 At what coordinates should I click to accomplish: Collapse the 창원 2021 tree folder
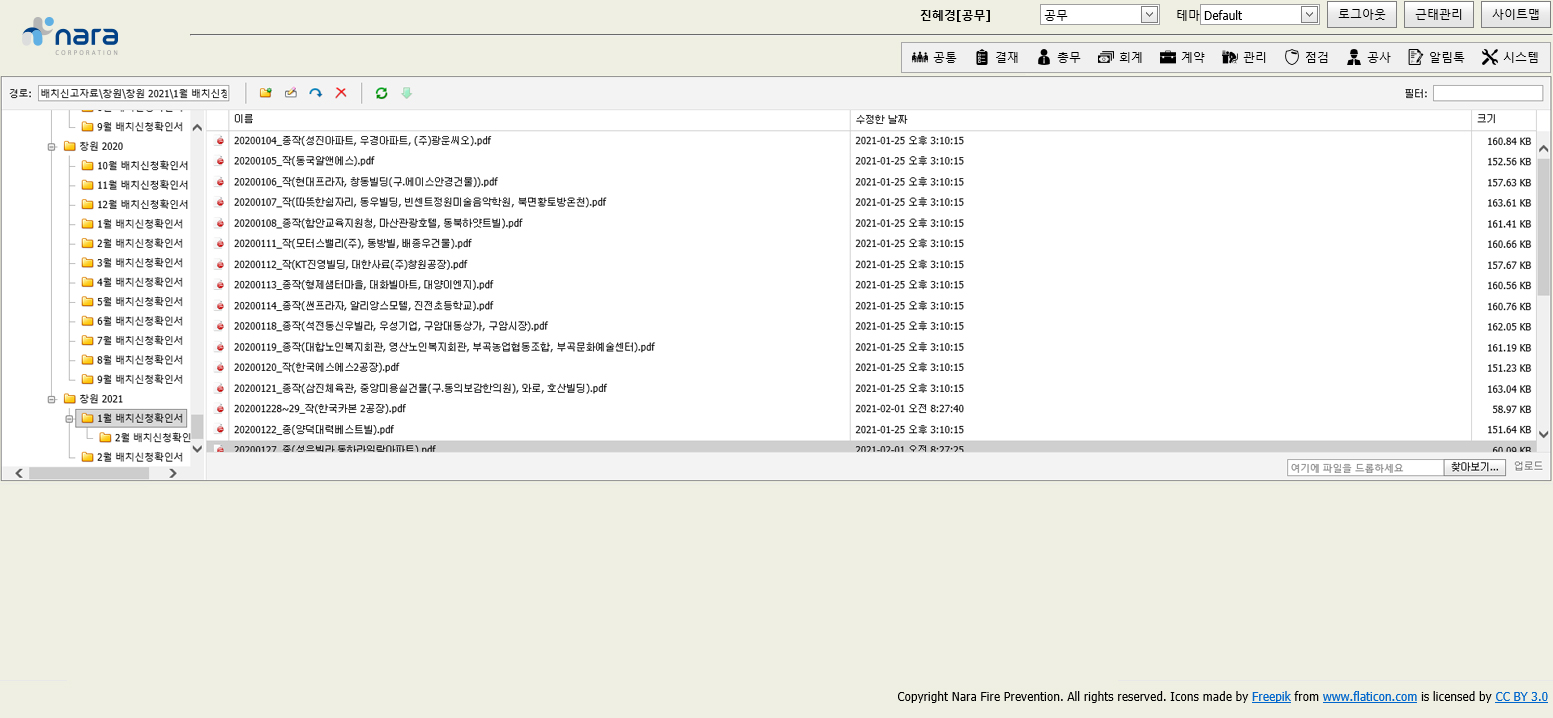coord(52,399)
